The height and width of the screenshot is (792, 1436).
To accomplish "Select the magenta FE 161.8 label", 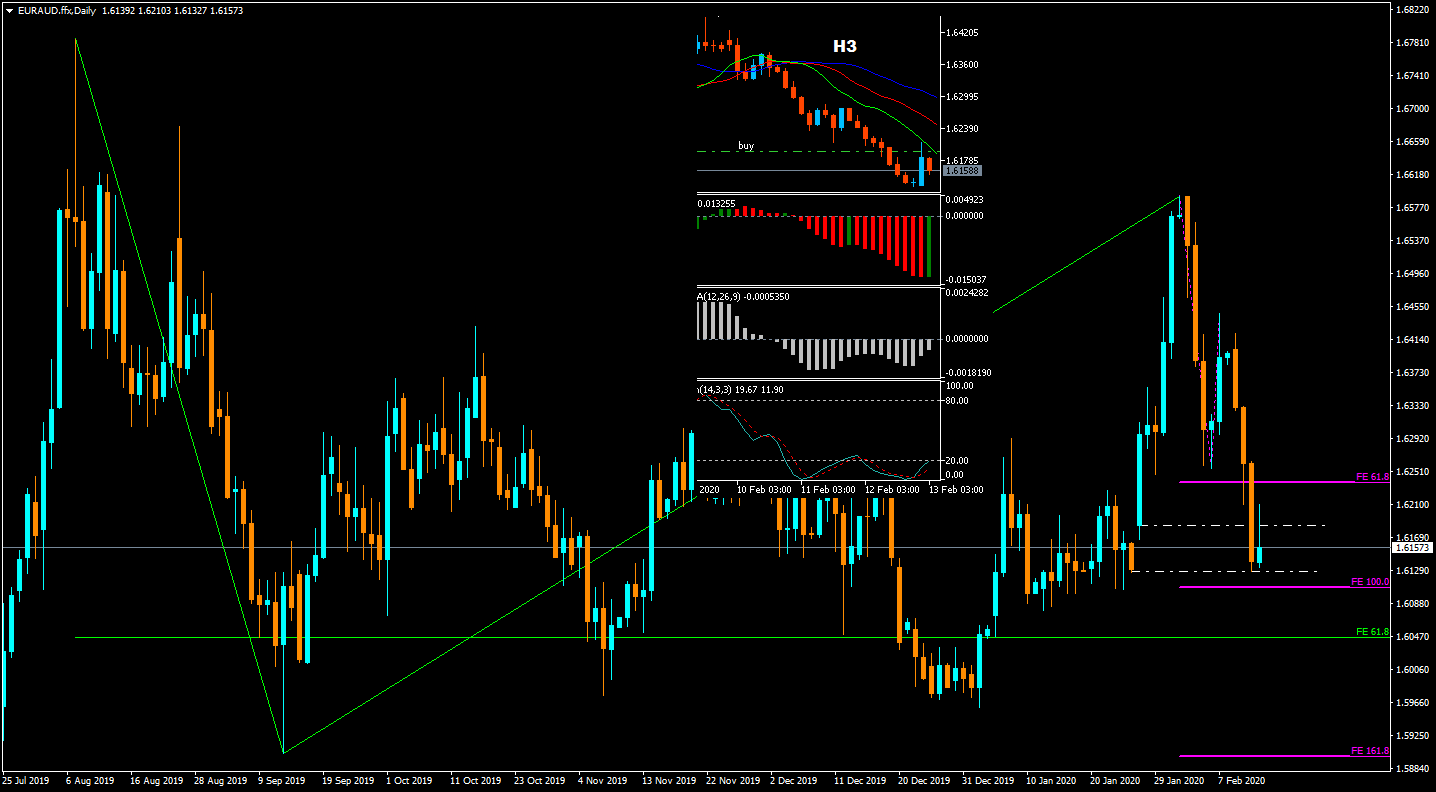I will click(x=1370, y=750).
